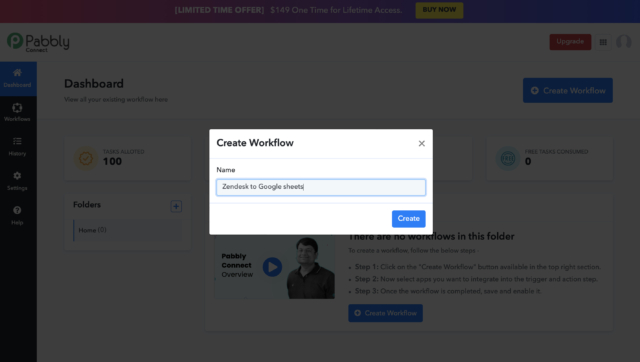Click the Folders panel heading
The height and width of the screenshot is (362, 640).
pyautogui.click(x=87, y=205)
